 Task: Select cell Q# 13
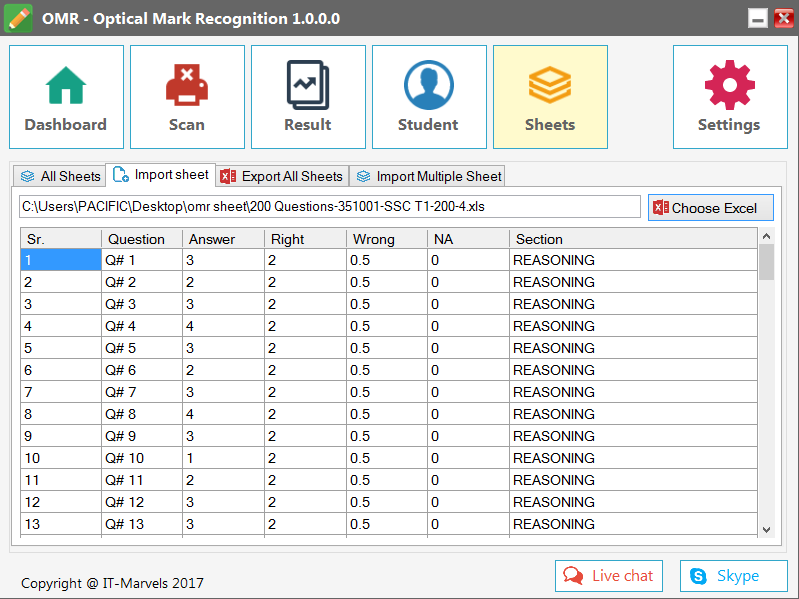(x=142, y=524)
